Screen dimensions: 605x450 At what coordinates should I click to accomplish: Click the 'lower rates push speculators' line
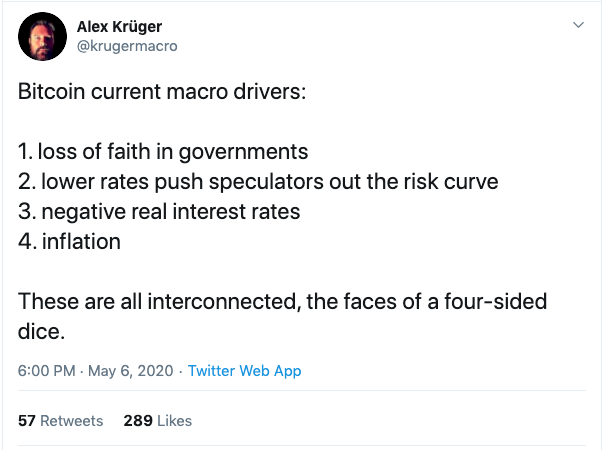click(258, 181)
